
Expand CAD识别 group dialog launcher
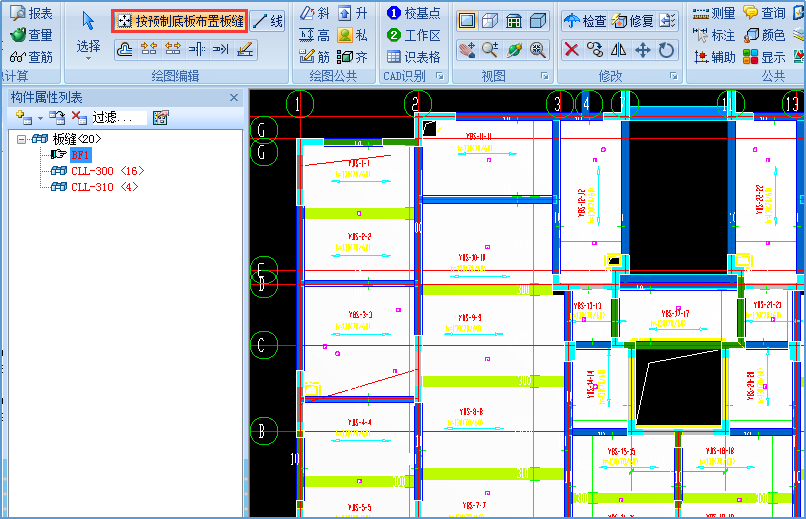click(440, 76)
